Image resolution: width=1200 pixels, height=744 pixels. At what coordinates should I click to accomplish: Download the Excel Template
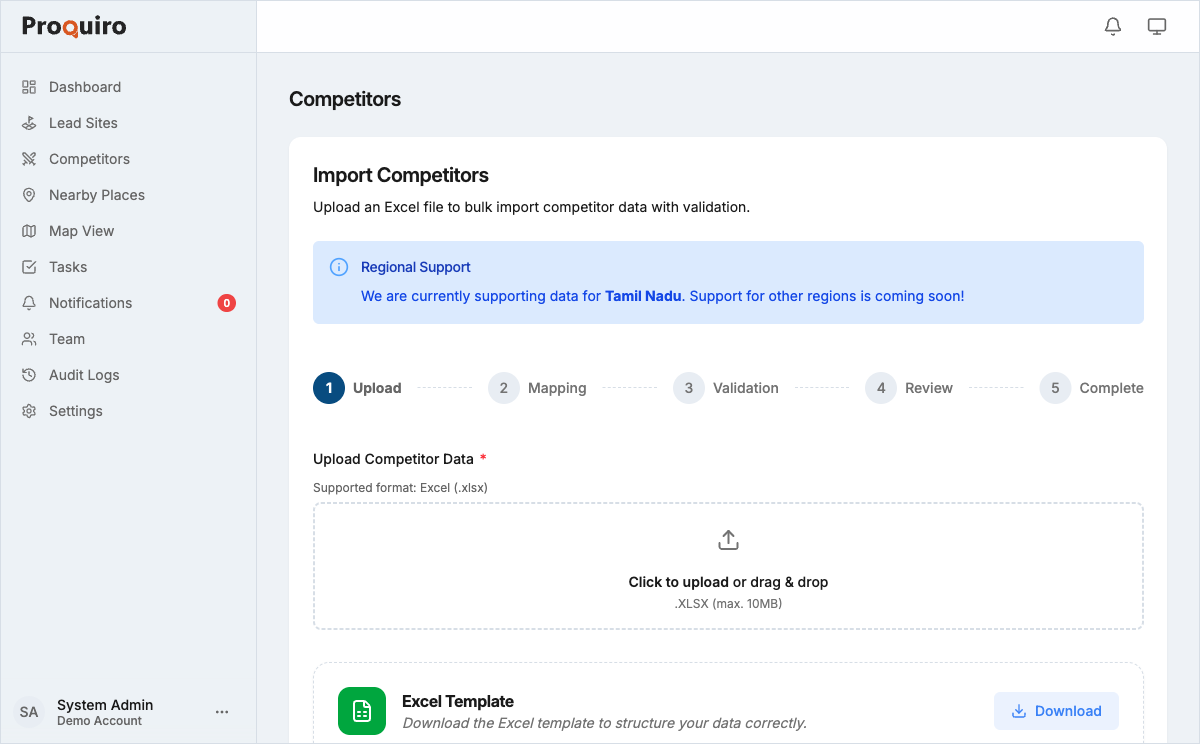(1056, 710)
